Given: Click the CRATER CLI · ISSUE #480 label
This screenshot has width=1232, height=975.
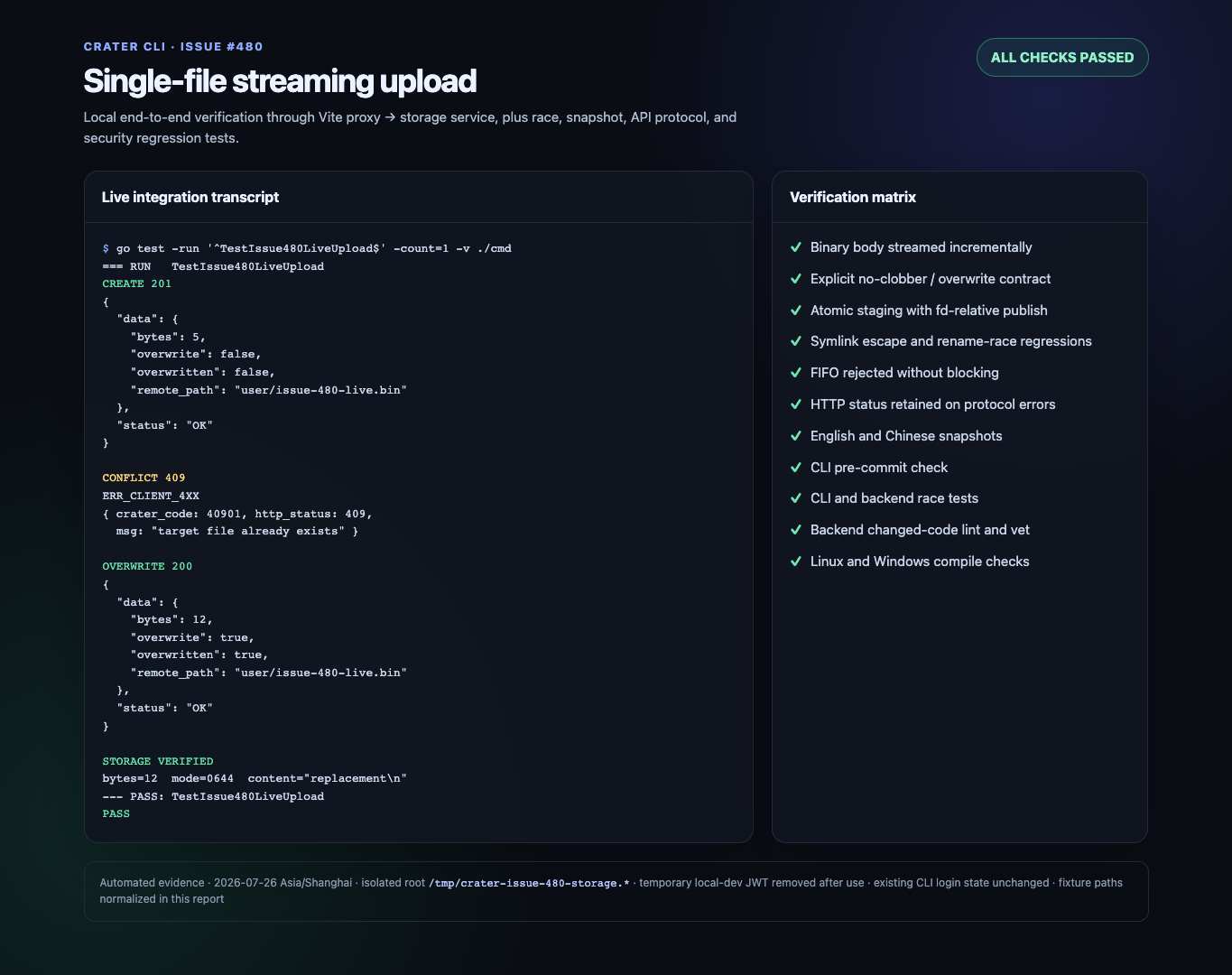Looking at the screenshot, I should 173,47.
